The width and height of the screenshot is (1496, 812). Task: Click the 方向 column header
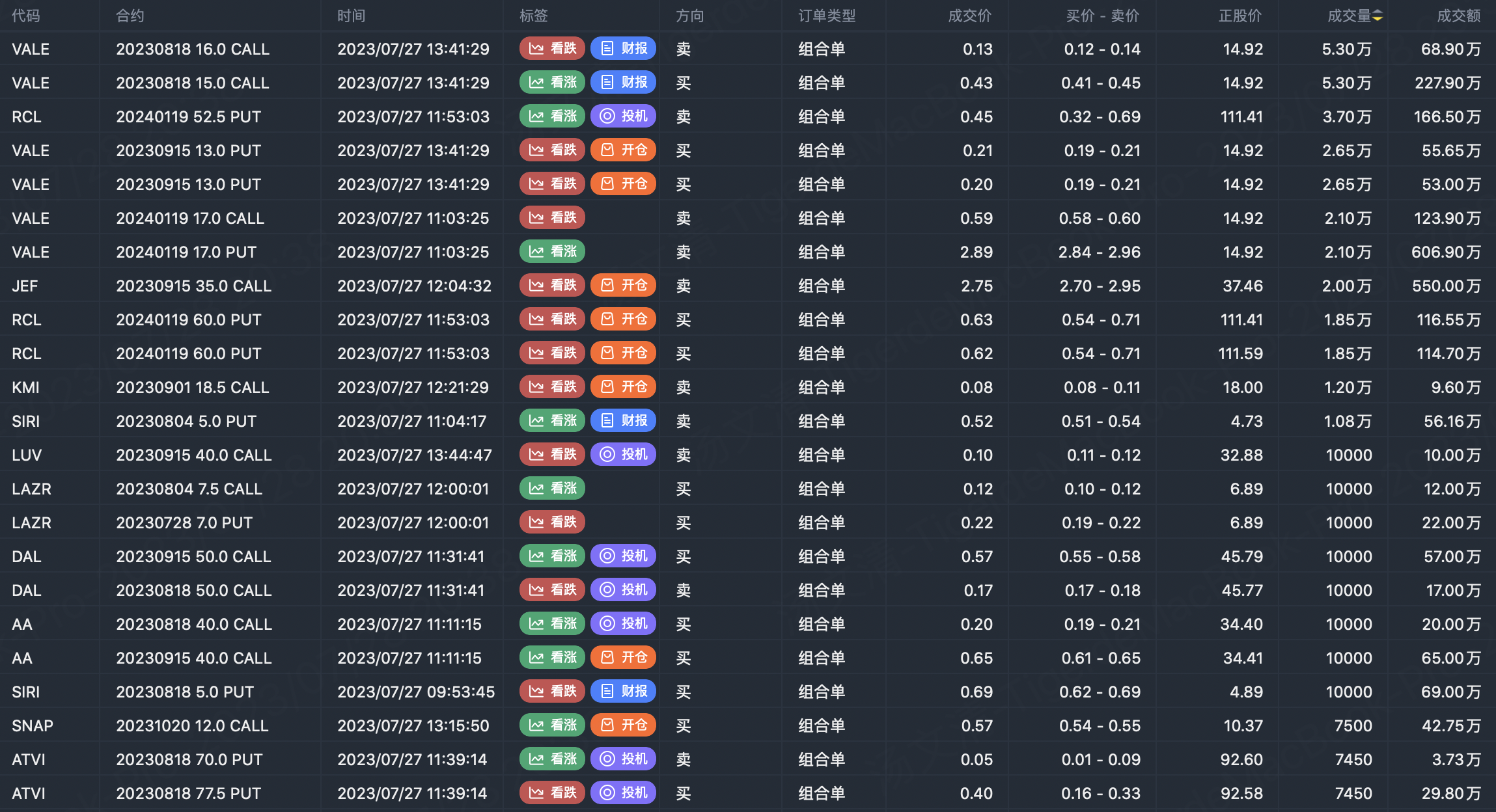tap(690, 16)
